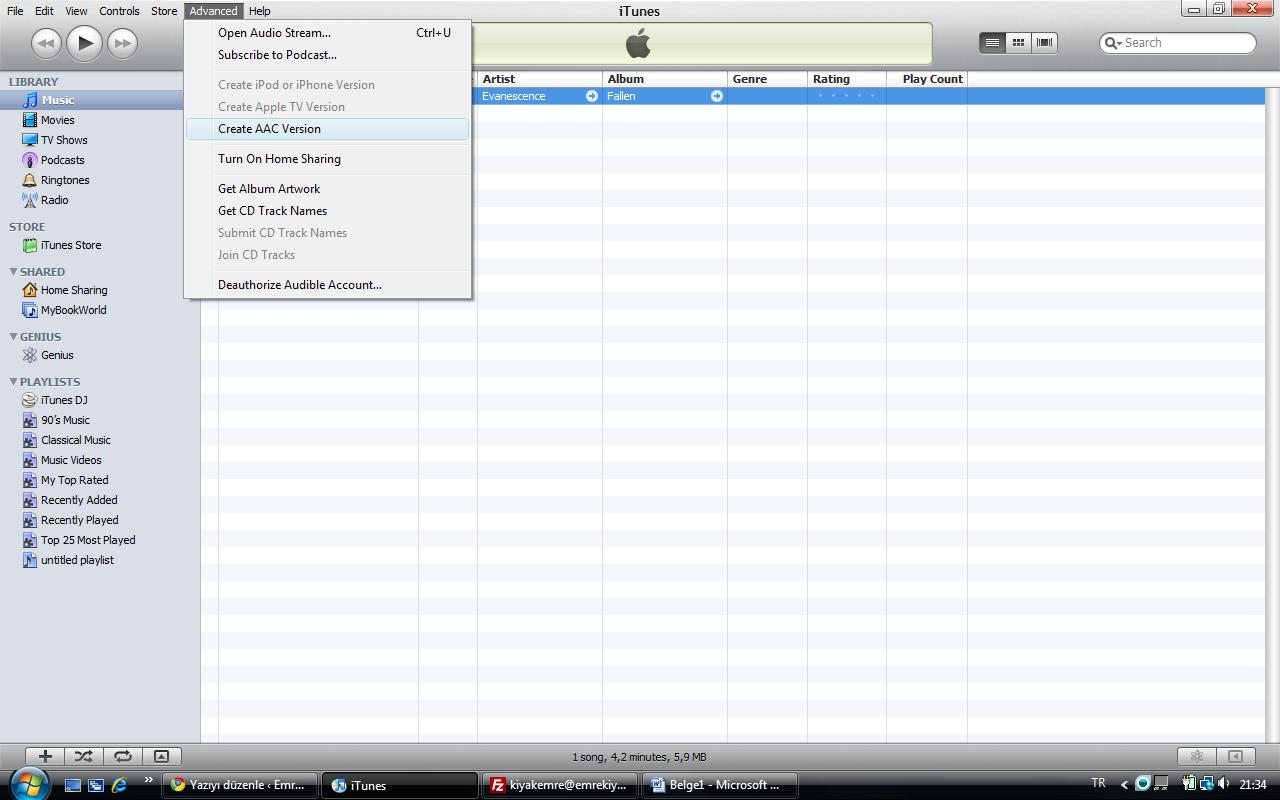Click Create AAC Version menu item
The width and height of the screenshot is (1280, 800).
(327, 129)
